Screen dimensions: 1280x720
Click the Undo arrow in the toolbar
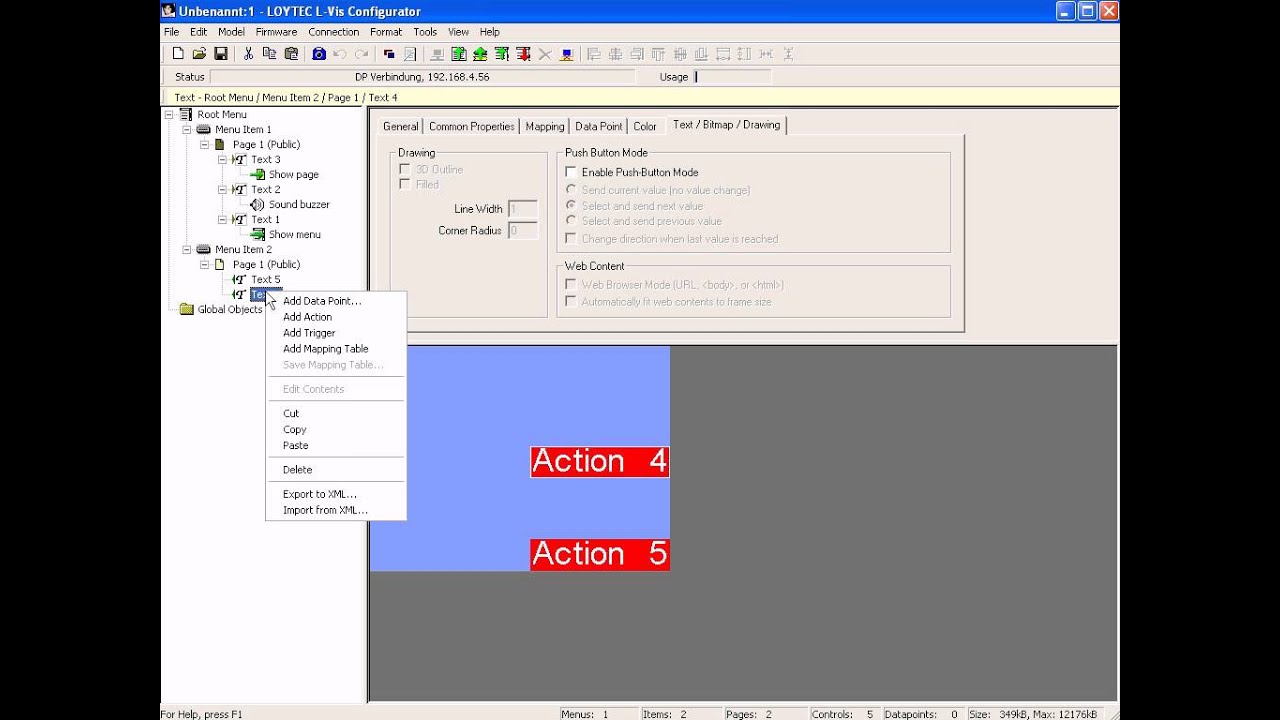click(x=340, y=54)
